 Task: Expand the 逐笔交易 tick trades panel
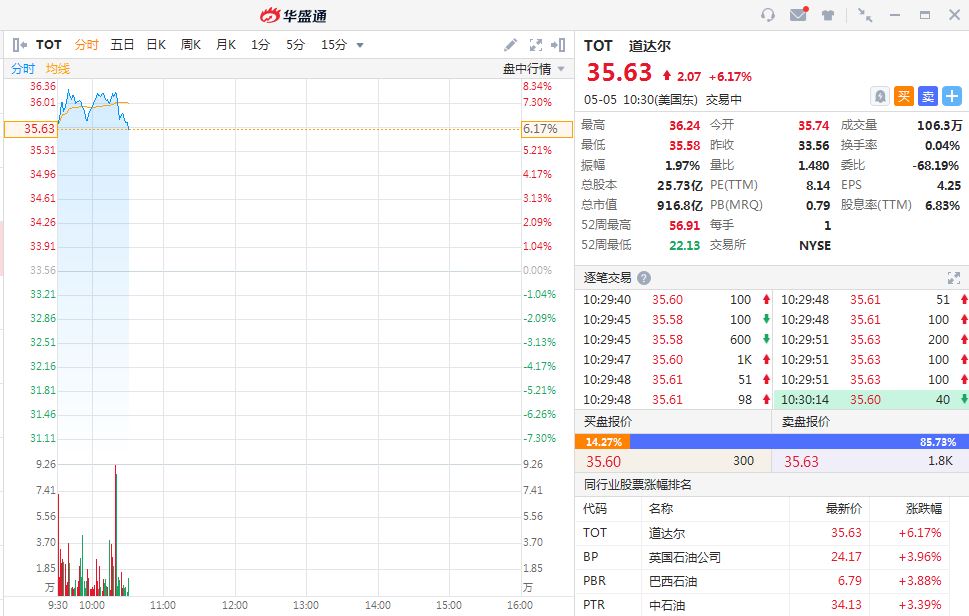953,278
